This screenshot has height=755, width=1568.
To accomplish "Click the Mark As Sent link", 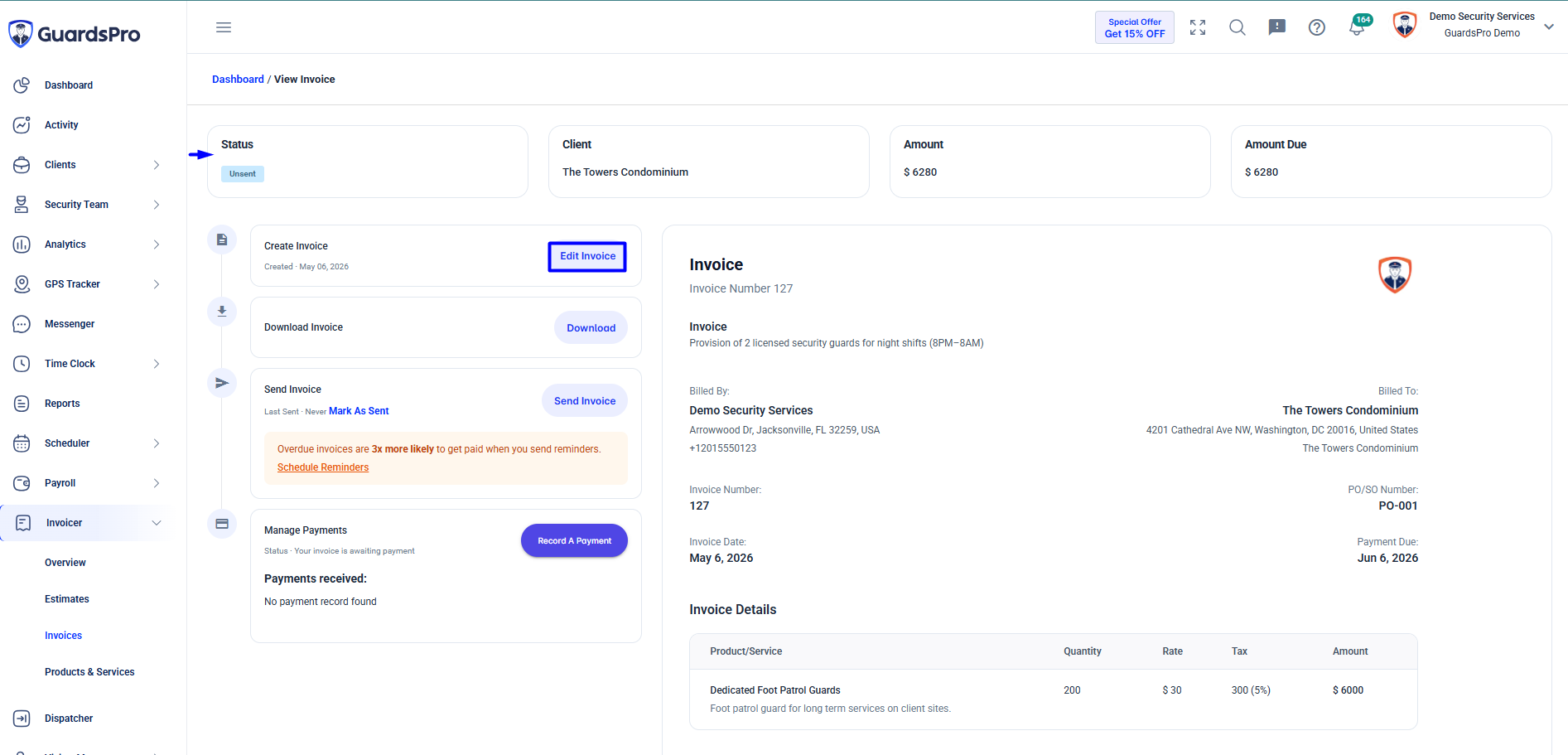I will (359, 411).
